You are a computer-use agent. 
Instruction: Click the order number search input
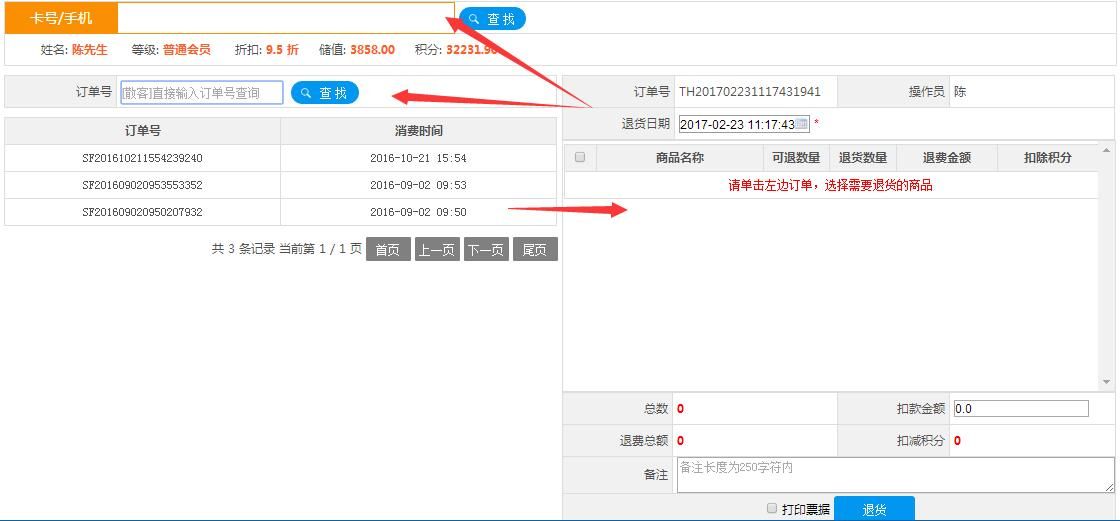(201, 93)
